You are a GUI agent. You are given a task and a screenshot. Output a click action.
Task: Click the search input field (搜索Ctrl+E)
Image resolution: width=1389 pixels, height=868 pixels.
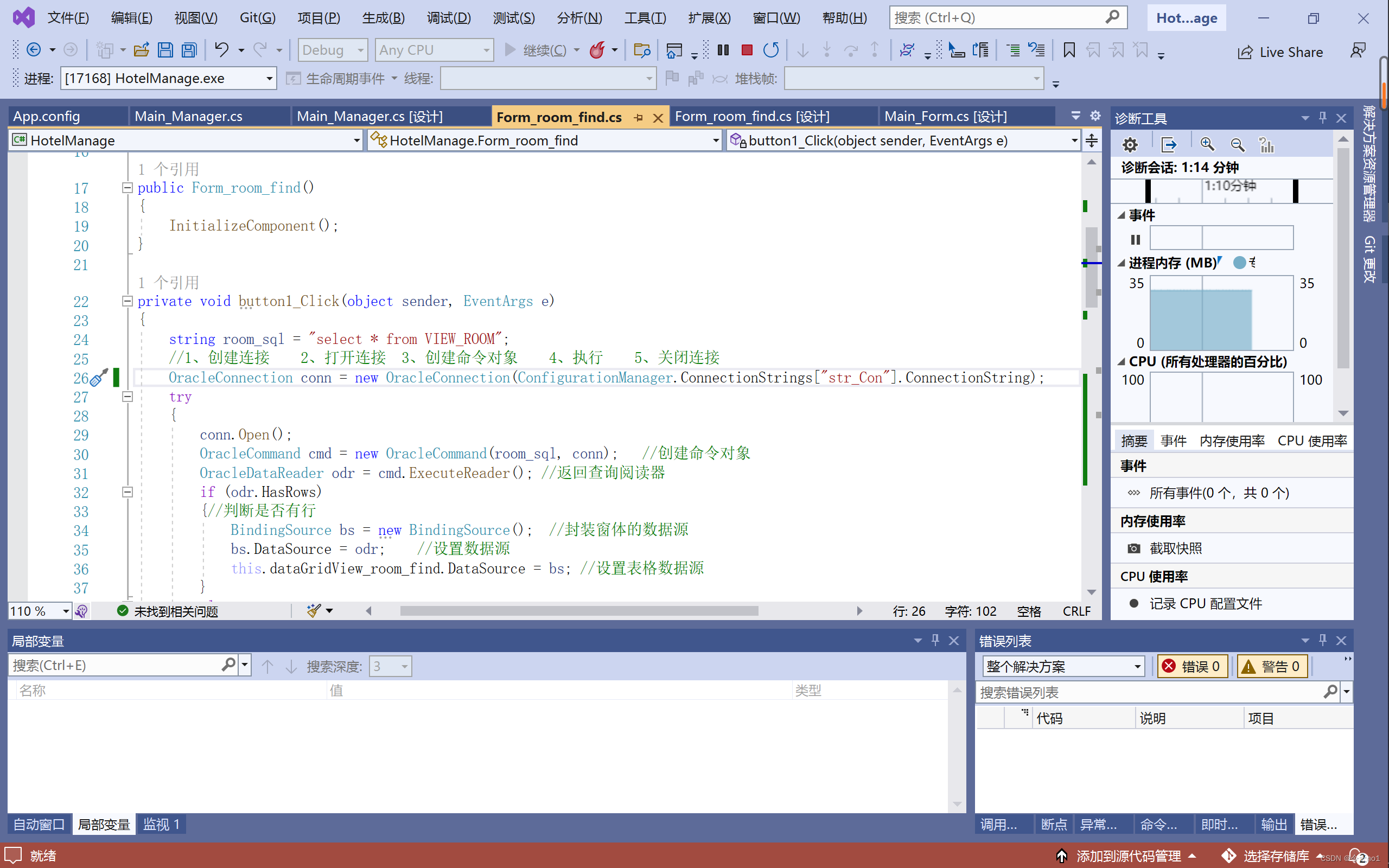click(x=120, y=666)
